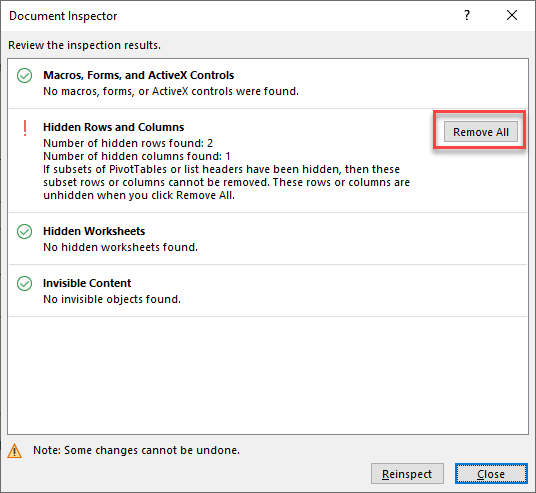Click the red exclamation beside Hidden Rows
The image size is (536, 493).
pos(25,129)
